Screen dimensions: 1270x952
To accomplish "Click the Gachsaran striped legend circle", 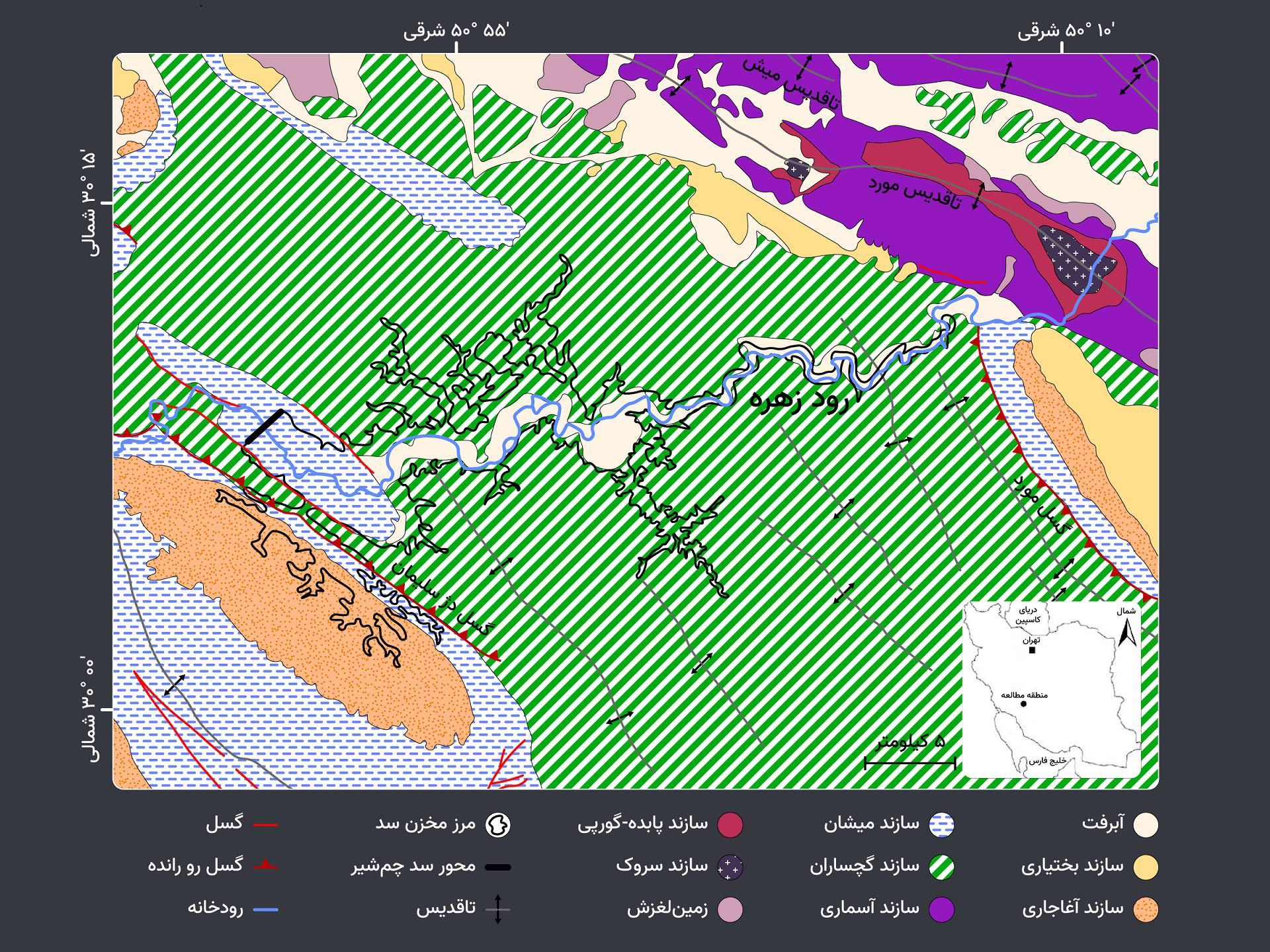I will (941, 867).
